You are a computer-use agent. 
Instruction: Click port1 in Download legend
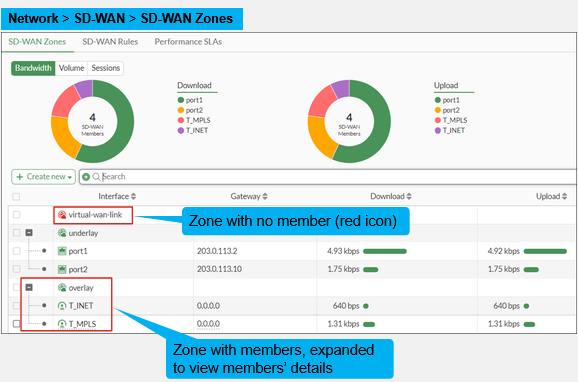click(190, 100)
